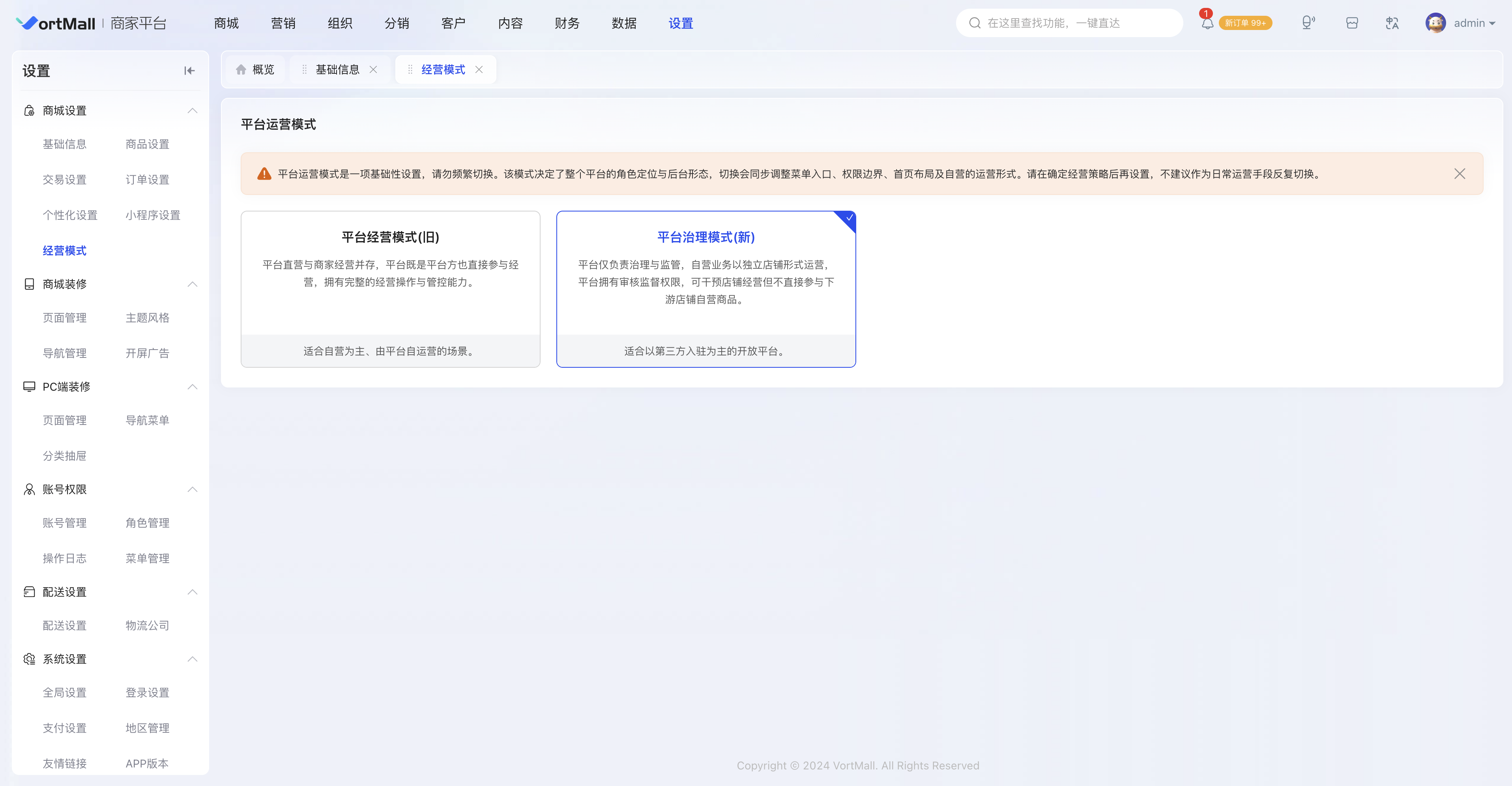
Task: Click the admin avatar image
Action: point(1436,23)
